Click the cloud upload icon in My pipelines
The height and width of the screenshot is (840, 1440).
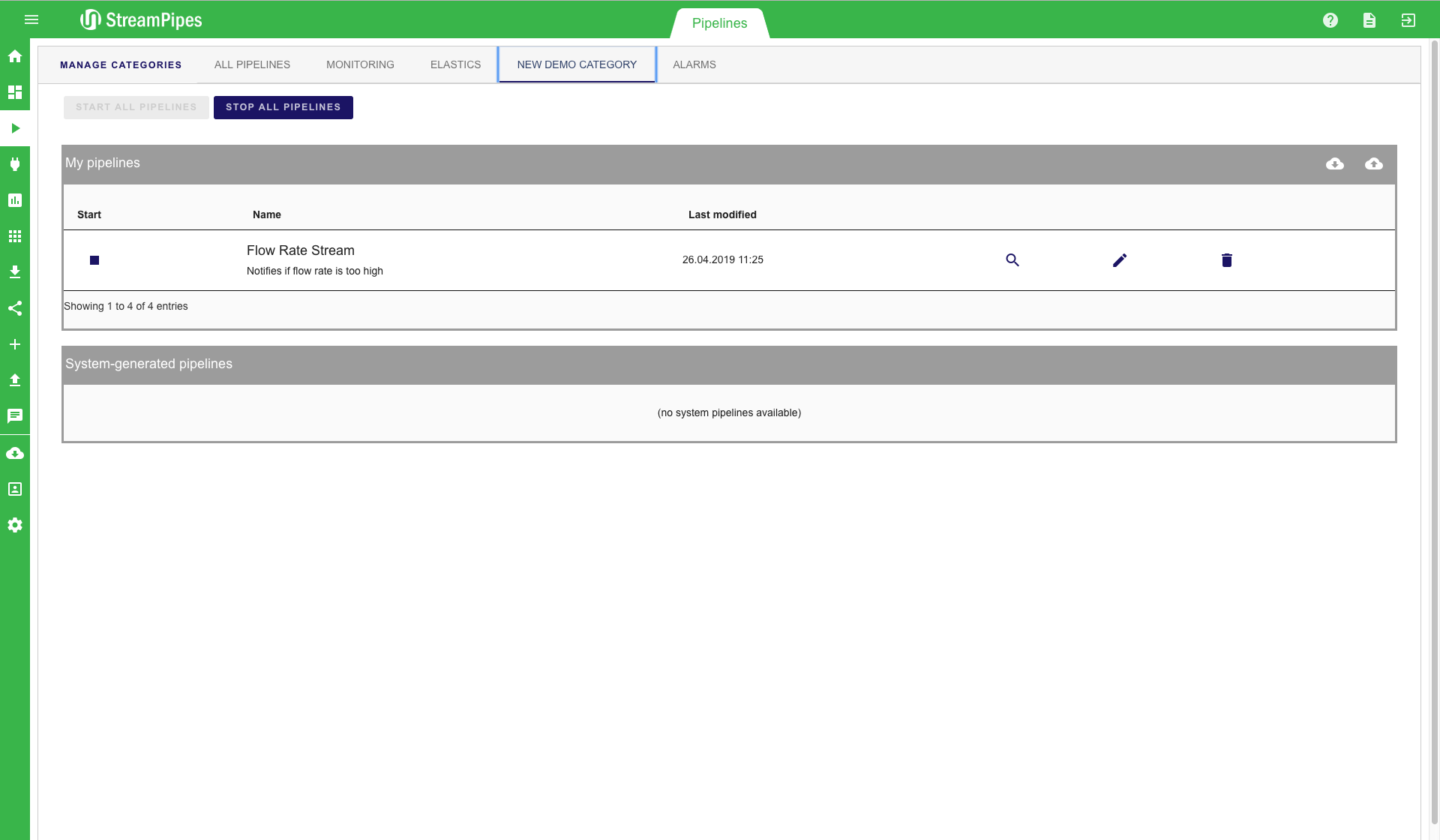click(1374, 163)
